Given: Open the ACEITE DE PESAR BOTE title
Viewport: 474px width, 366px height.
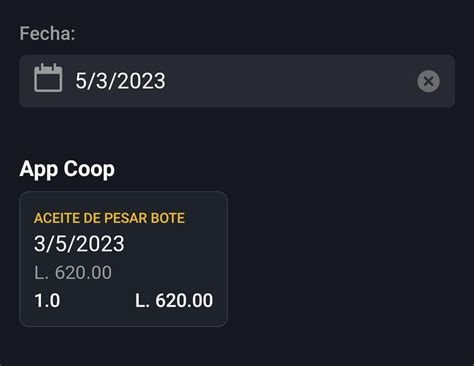Looking at the screenshot, I should (x=109, y=218).
